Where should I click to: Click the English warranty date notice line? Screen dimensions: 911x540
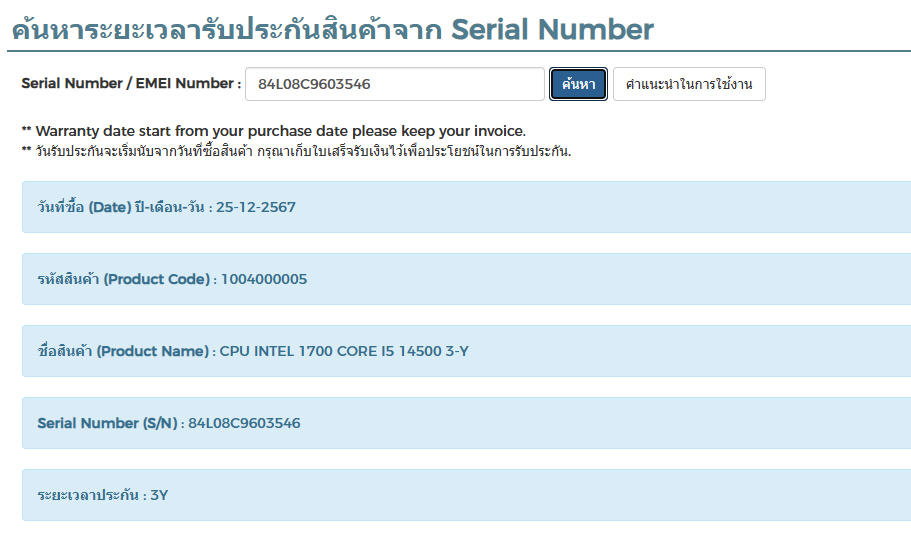[279, 131]
